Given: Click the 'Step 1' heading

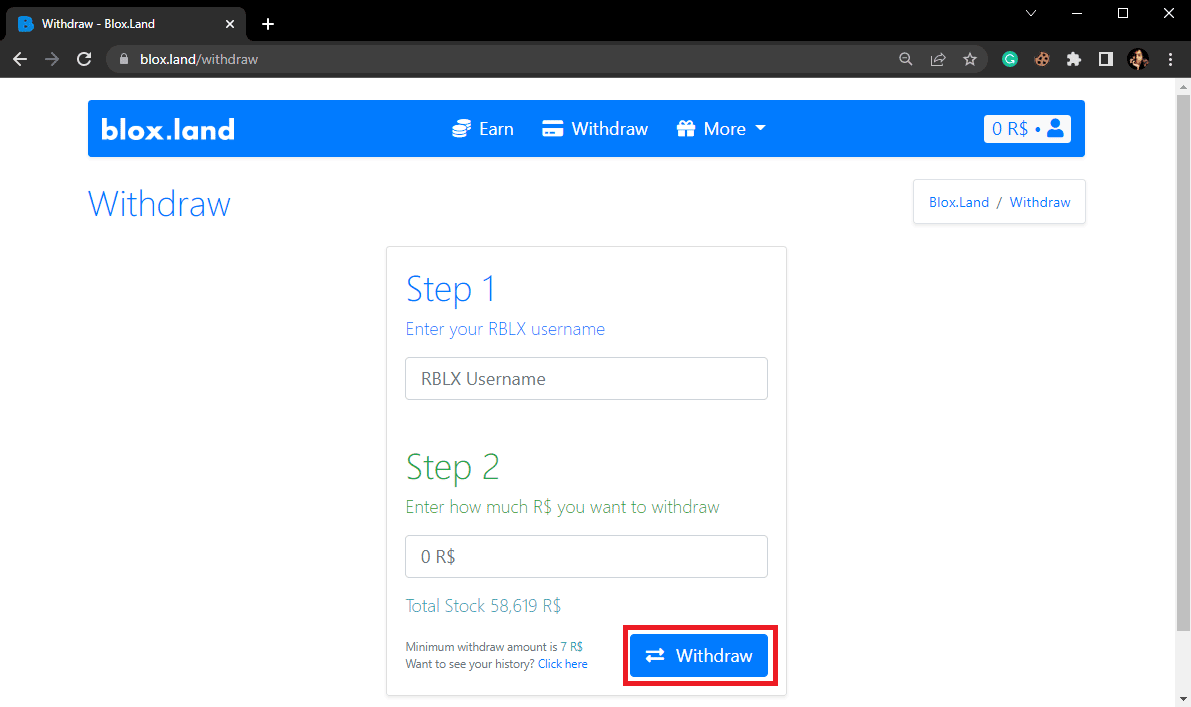Looking at the screenshot, I should click(x=450, y=289).
